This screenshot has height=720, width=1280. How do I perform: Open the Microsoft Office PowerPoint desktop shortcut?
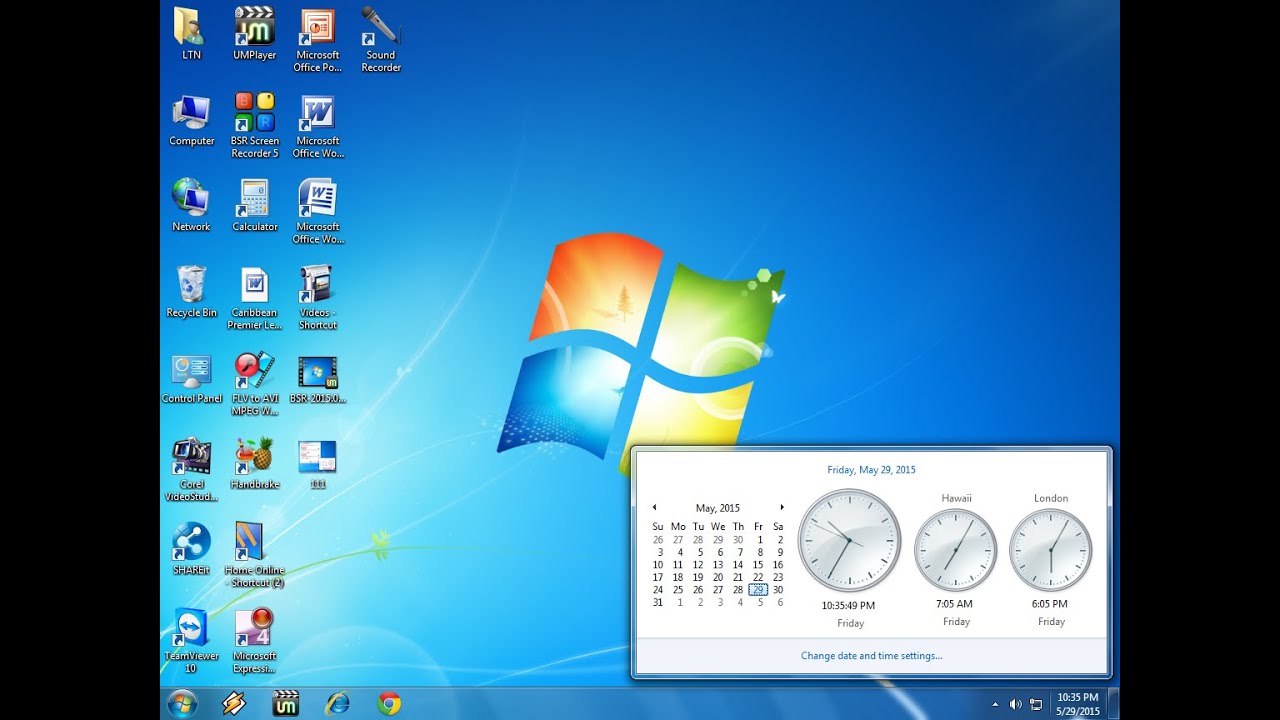(318, 40)
